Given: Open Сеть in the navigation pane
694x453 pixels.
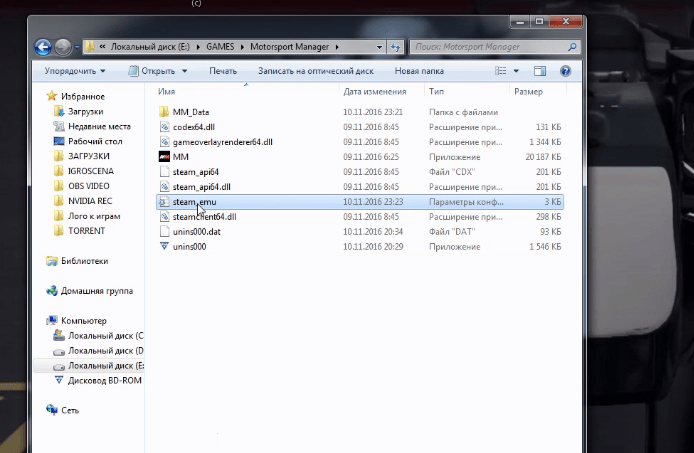Looking at the screenshot, I should 70,410.
